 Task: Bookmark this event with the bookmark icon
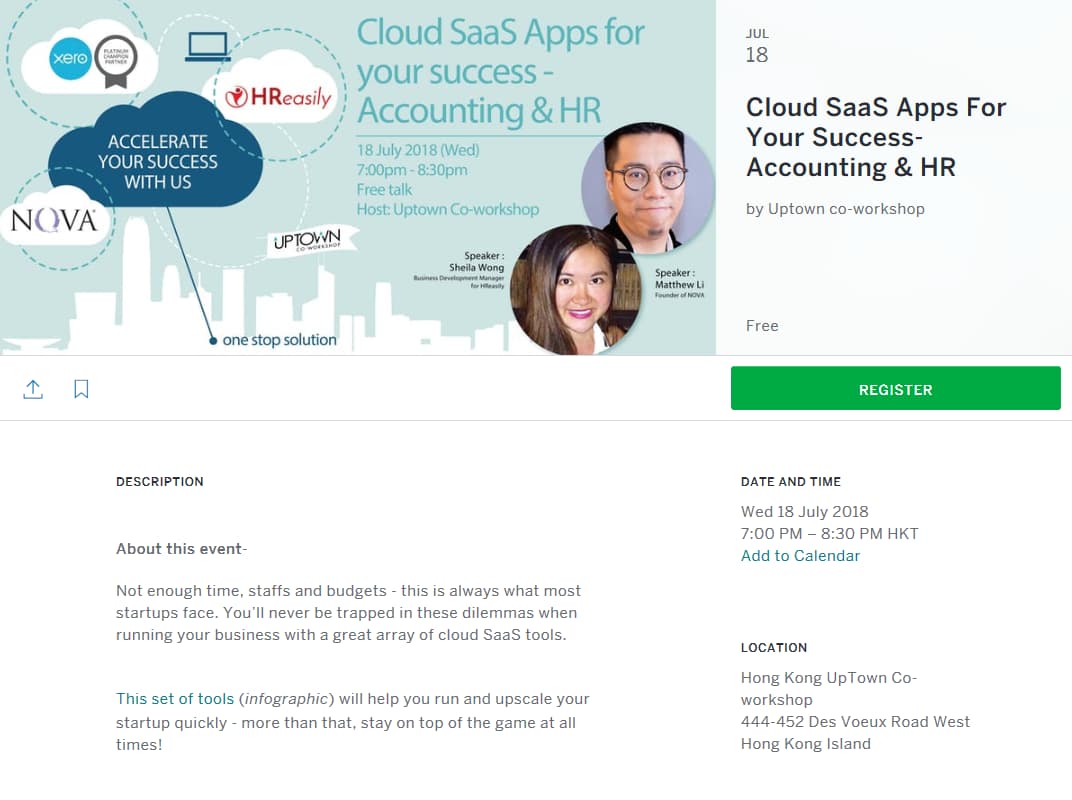[81, 389]
